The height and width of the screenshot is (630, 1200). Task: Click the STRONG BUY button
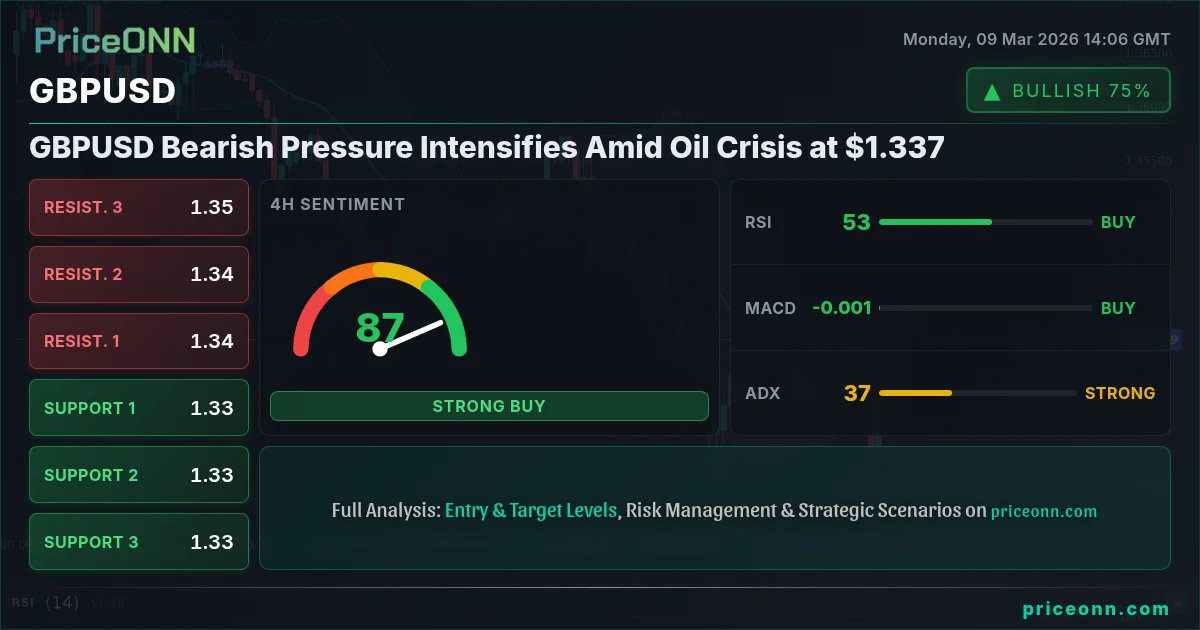tap(489, 406)
